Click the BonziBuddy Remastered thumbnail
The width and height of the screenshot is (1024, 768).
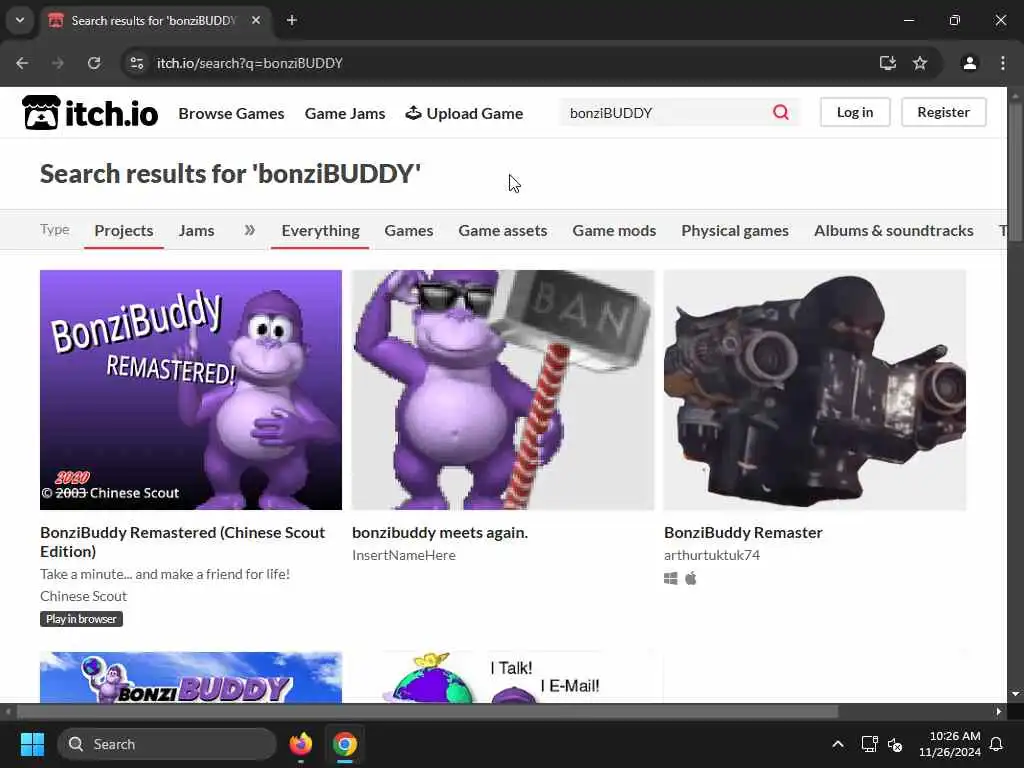coord(191,390)
